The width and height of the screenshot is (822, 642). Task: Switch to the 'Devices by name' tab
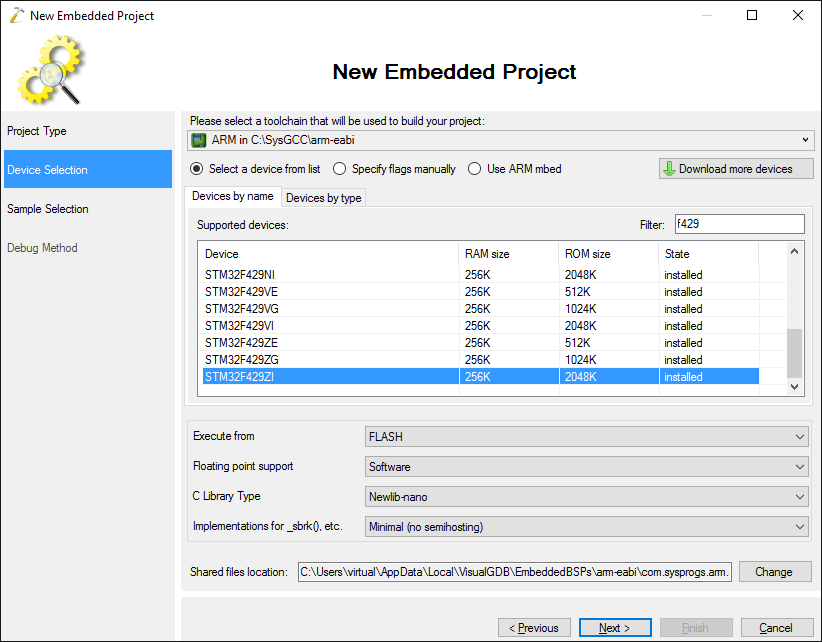click(x=233, y=196)
